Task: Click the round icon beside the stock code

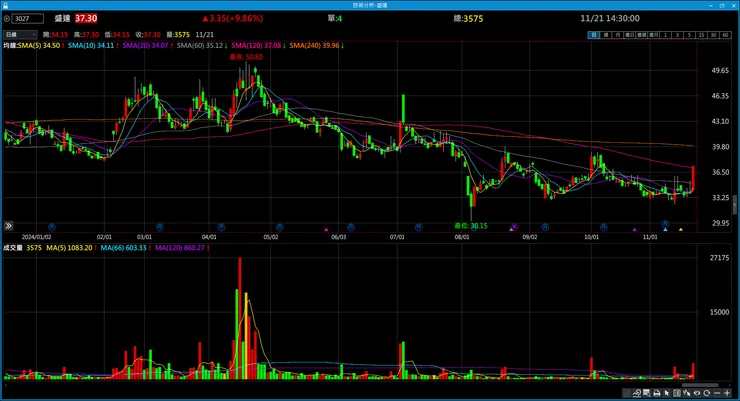Action: tap(7, 18)
